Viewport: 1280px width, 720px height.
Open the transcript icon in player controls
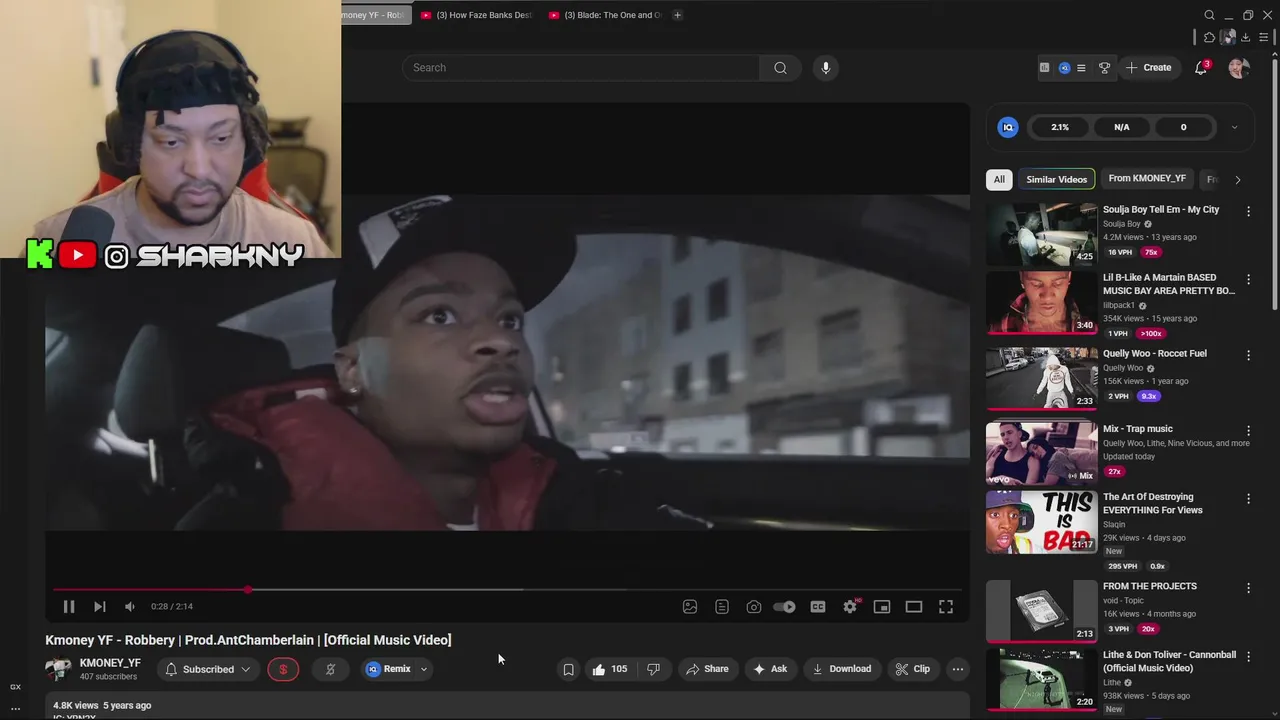pos(722,606)
